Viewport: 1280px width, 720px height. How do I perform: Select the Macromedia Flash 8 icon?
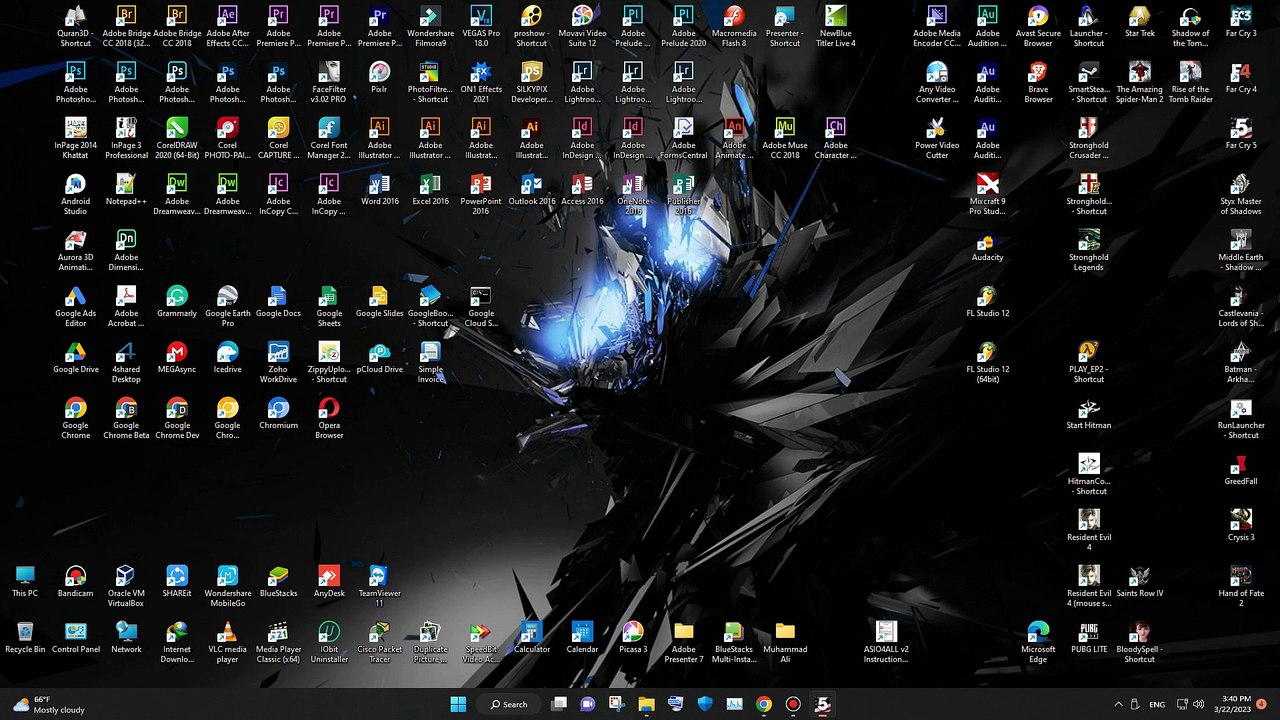[x=734, y=26]
